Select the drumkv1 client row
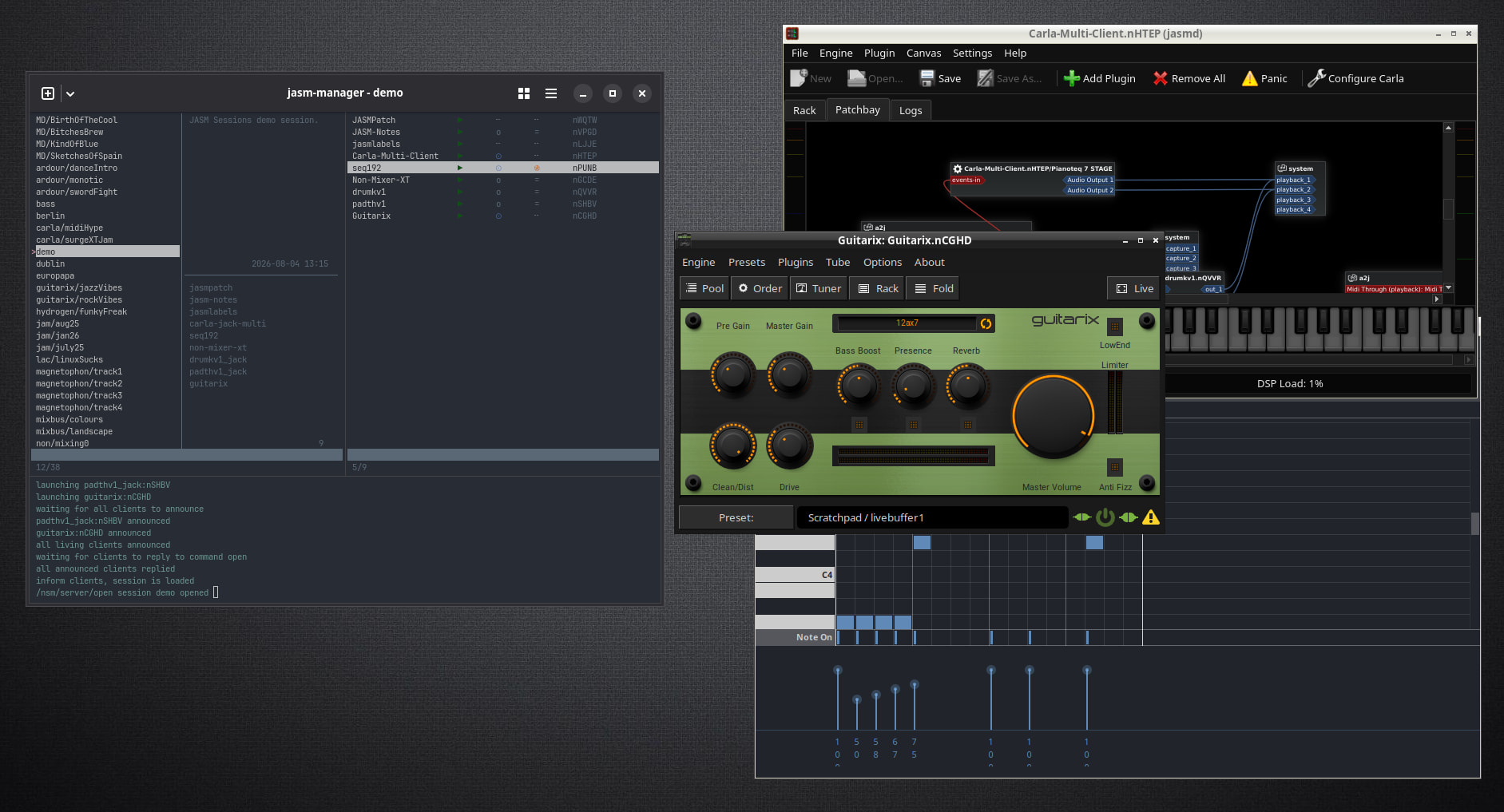The width and height of the screenshot is (1504, 812). tap(503, 192)
